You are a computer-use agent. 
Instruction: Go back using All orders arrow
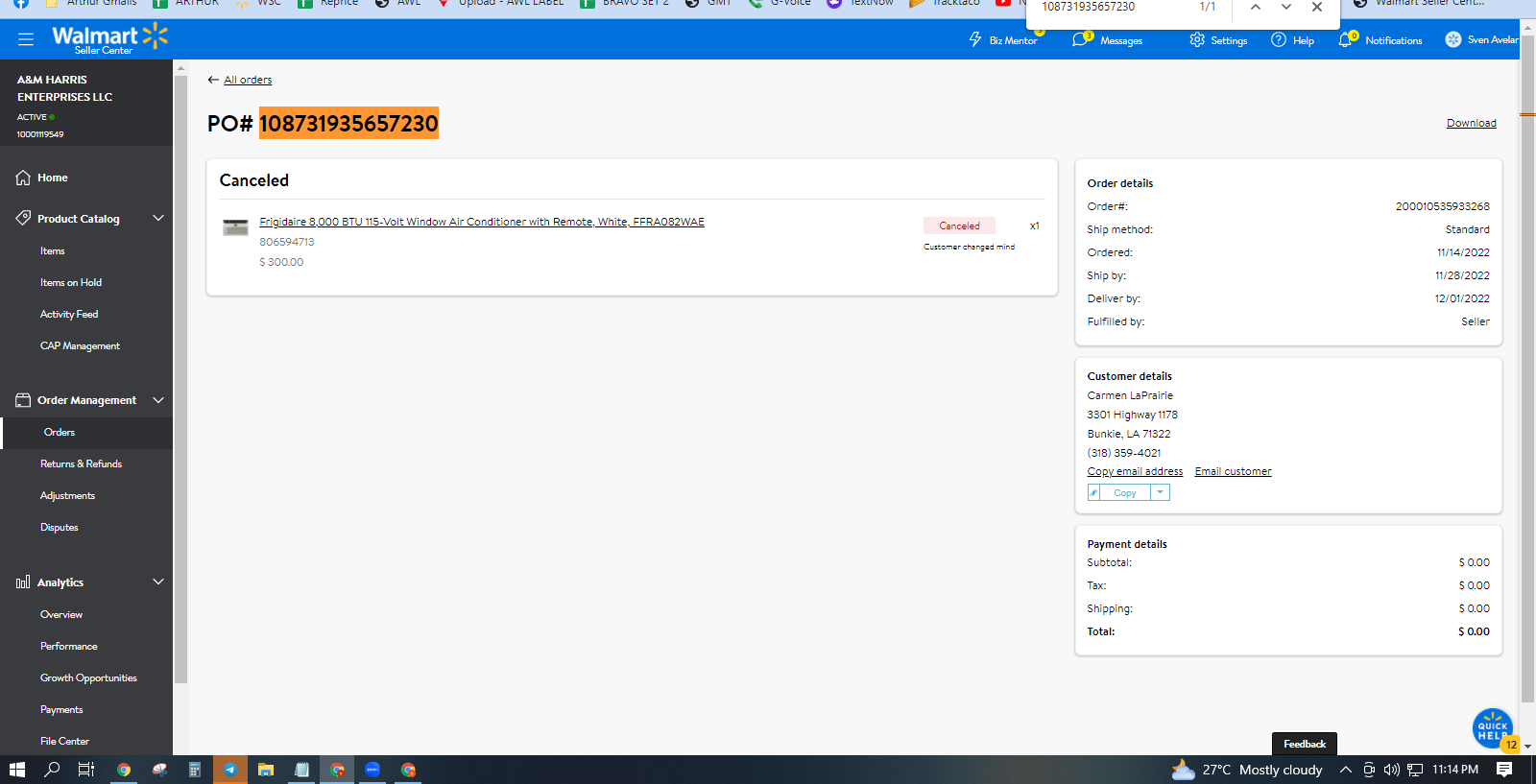pyautogui.click(x=213, y=80)
